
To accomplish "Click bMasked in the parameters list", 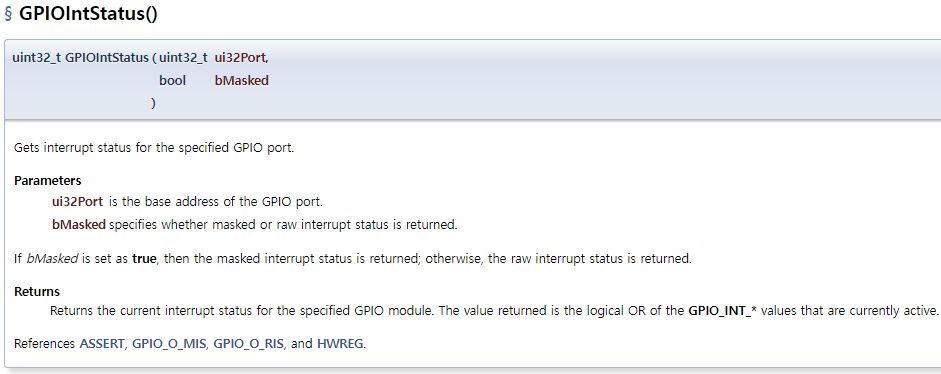I will coord(79,226).
